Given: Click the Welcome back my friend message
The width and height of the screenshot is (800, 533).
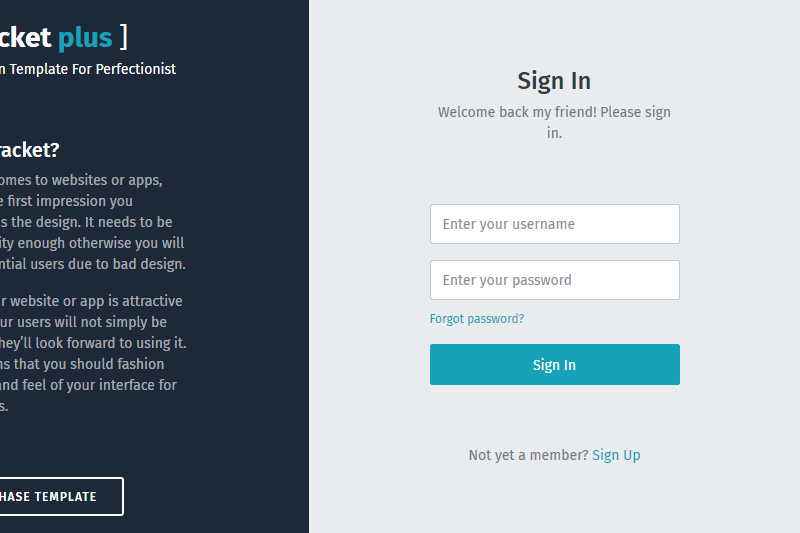Looking at the screenshot, I should click(554, 122).
